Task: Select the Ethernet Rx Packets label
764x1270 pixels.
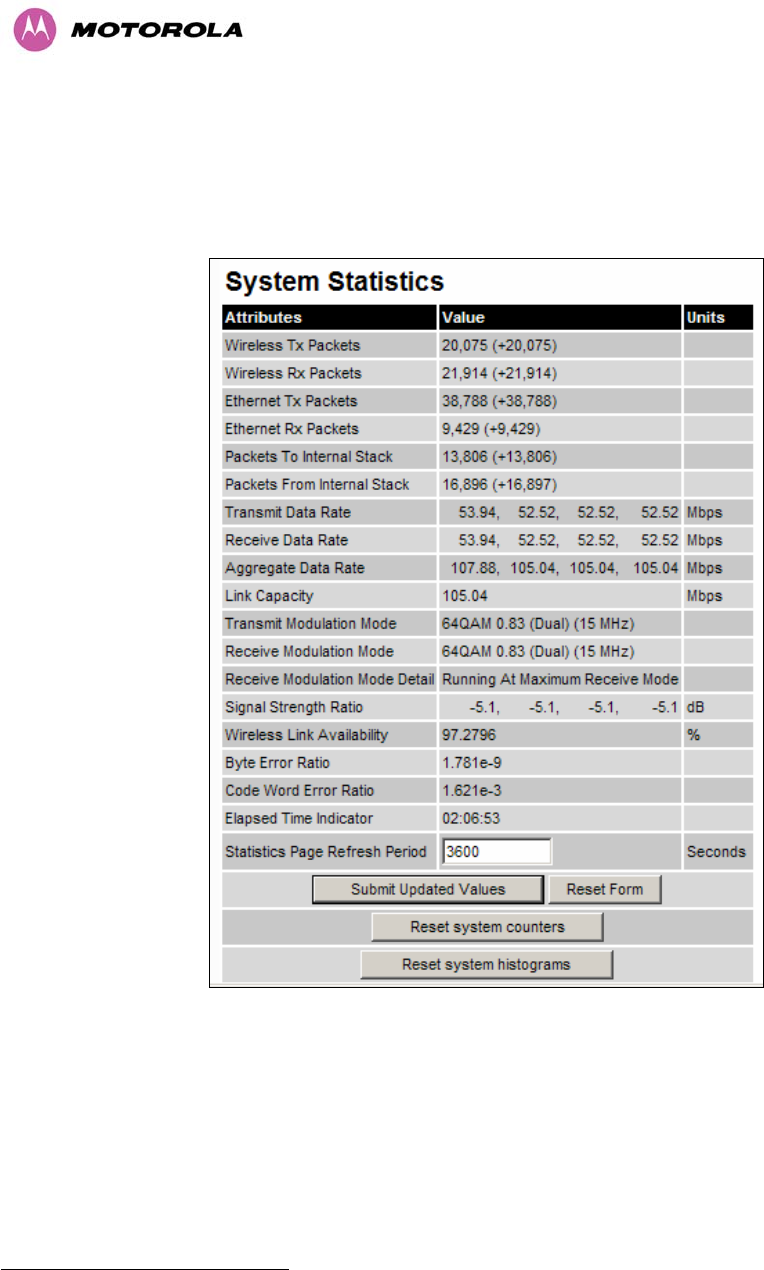Action: click(x=292, y=429)
